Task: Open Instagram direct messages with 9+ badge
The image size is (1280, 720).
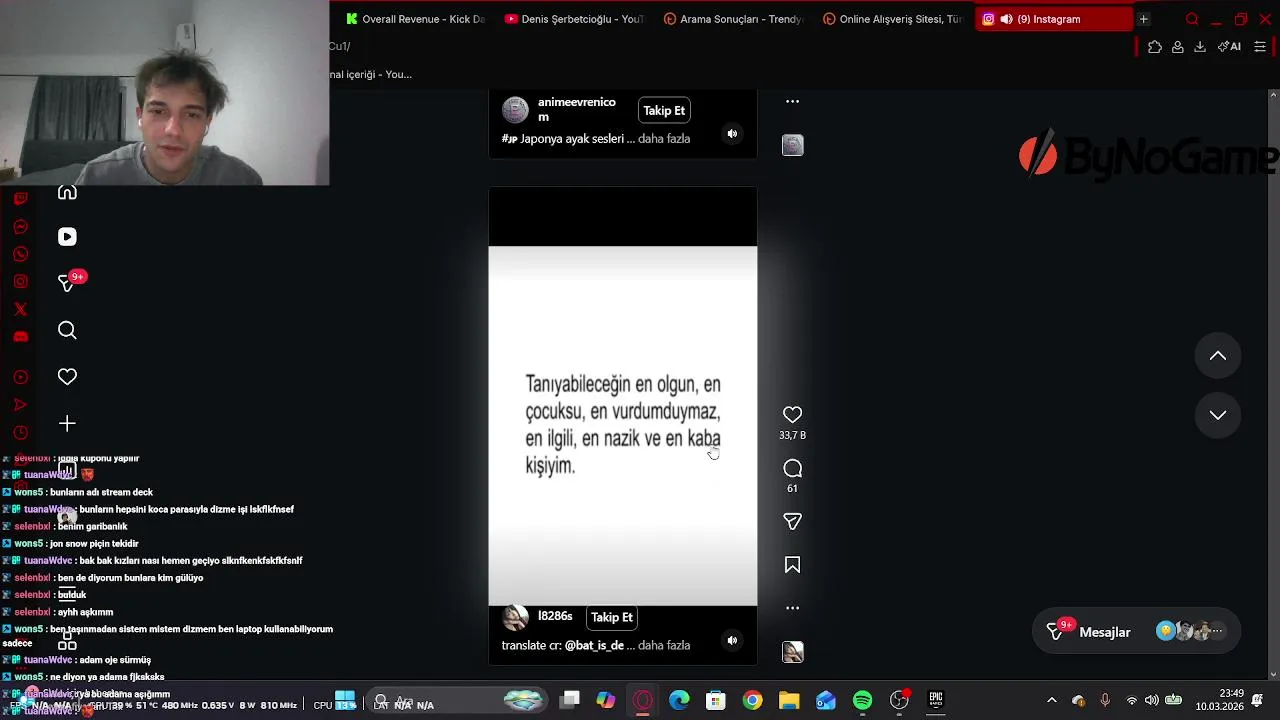Action: 67,283
